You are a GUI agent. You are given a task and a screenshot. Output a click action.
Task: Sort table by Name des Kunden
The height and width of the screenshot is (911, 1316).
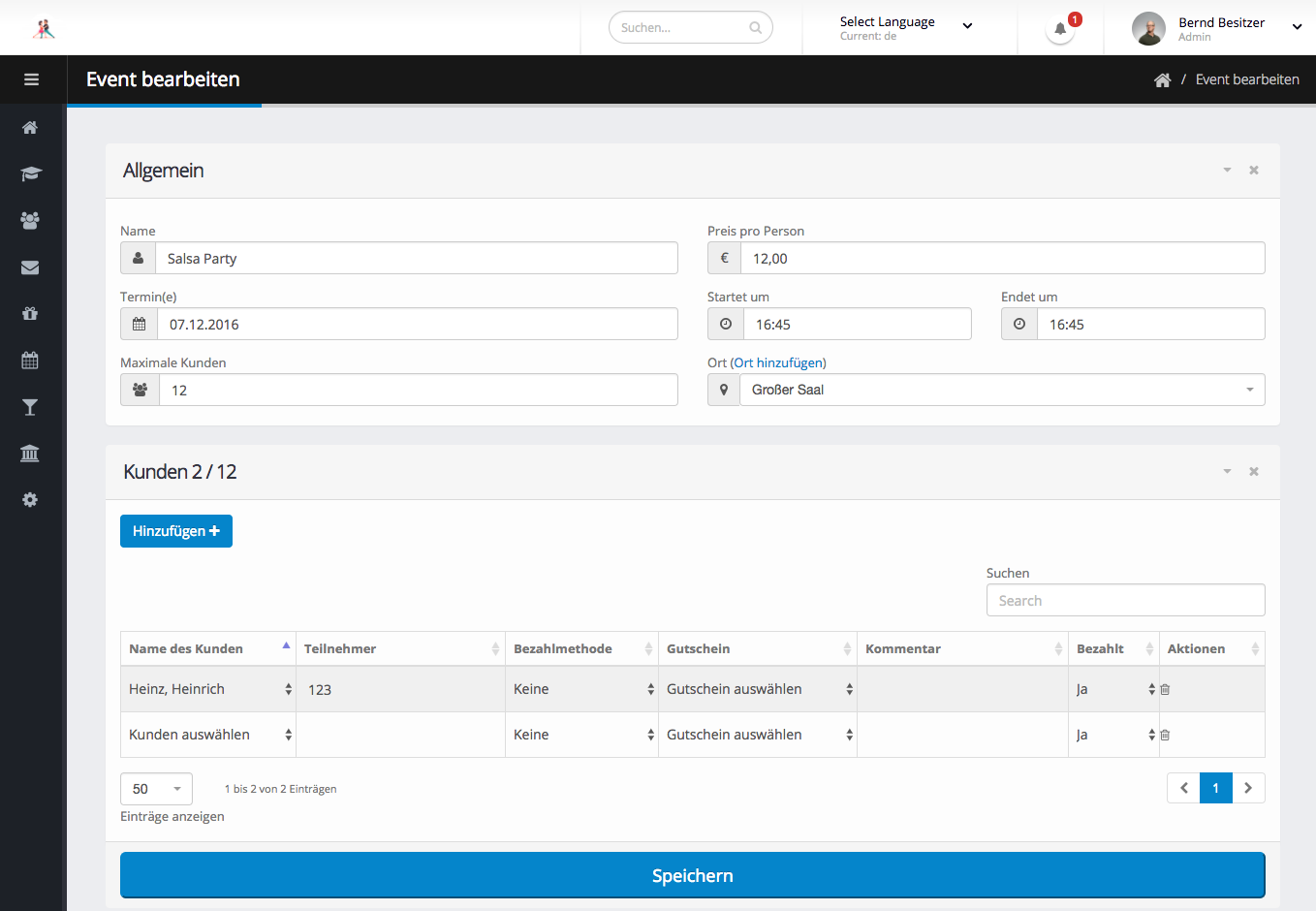207,648
